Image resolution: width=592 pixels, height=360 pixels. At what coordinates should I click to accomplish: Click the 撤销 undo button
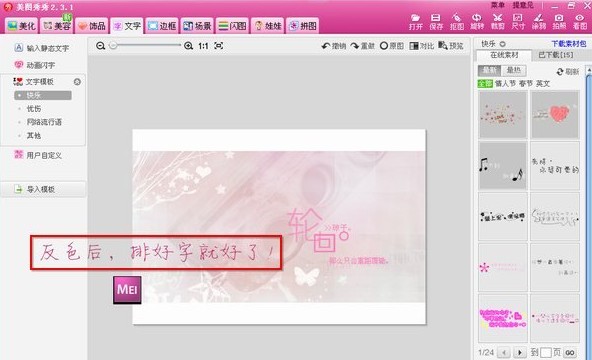pyautogui.click(x=334, y=46)
